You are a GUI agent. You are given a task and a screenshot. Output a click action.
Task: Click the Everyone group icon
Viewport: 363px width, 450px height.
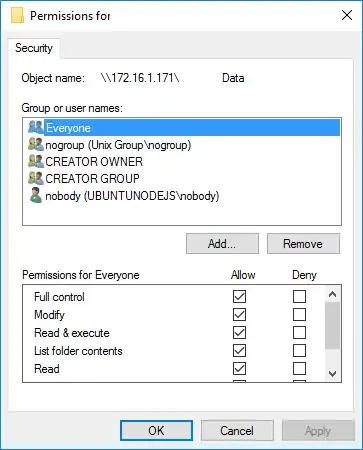tap(36, 127)
